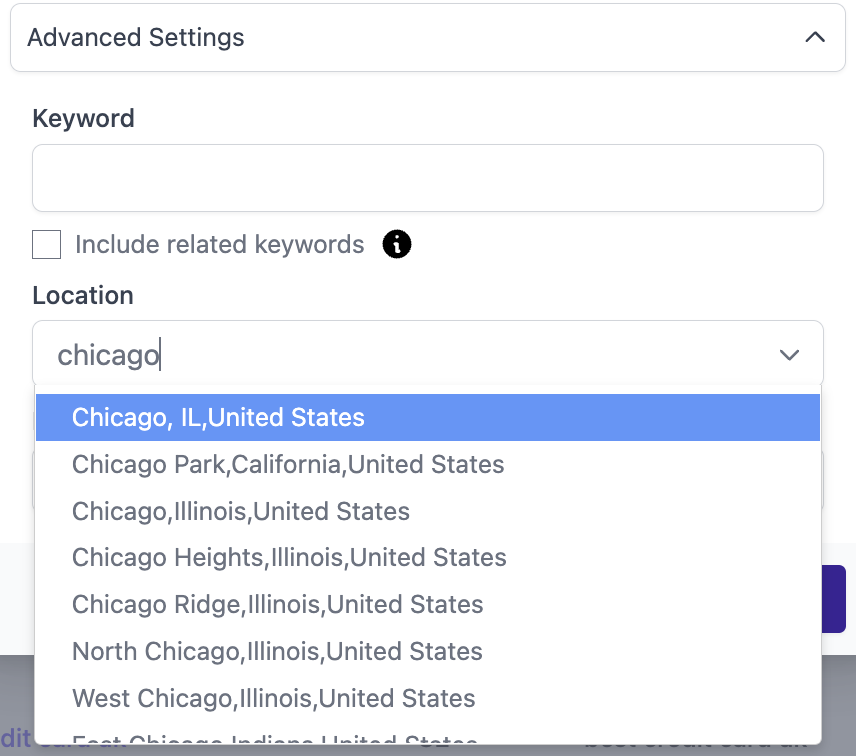Enable Include related keywords checkbox

click(46, 244)
